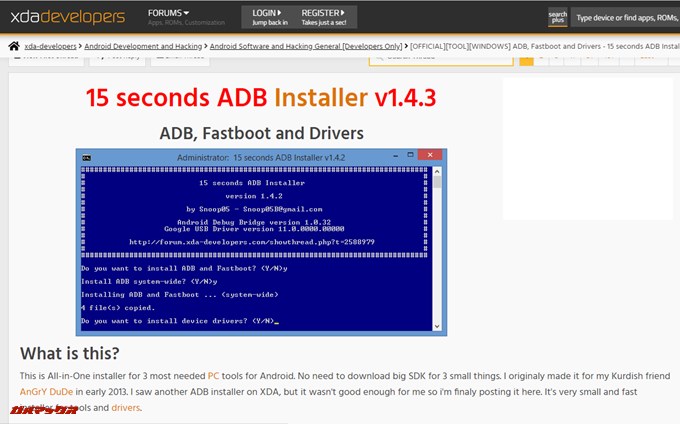This screenshot has height=424, width=680.
Task: Open Android Development and Hacking breadcrumb
Action: click(143, 46)
